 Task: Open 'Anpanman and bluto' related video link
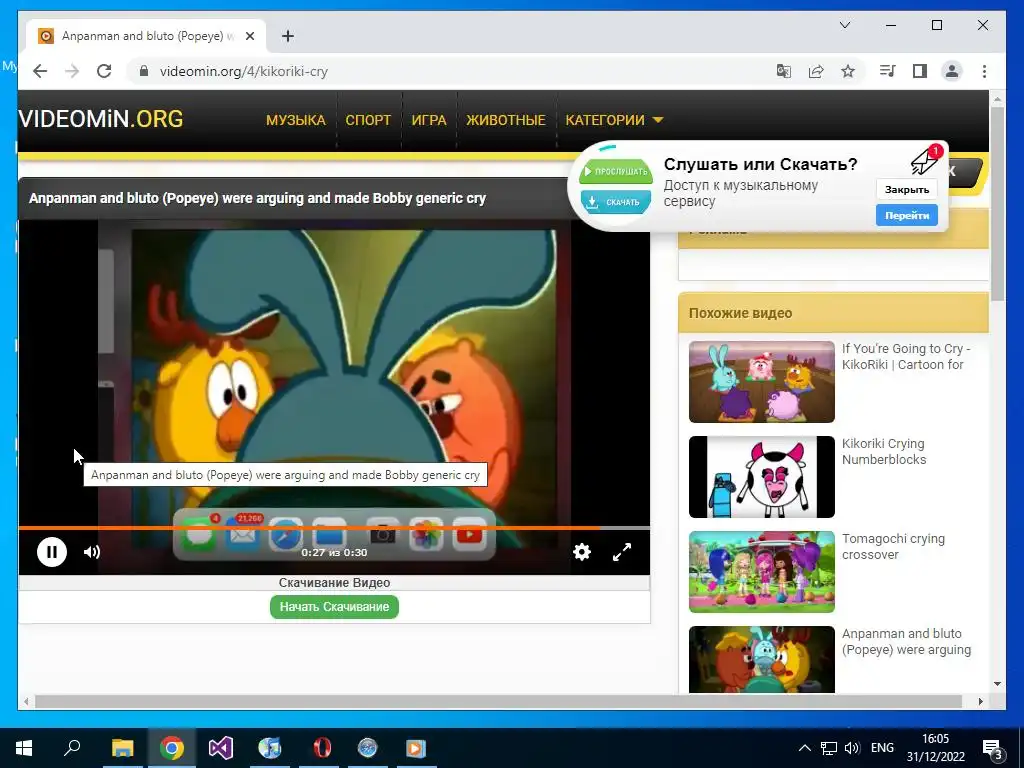coord(906,641)
